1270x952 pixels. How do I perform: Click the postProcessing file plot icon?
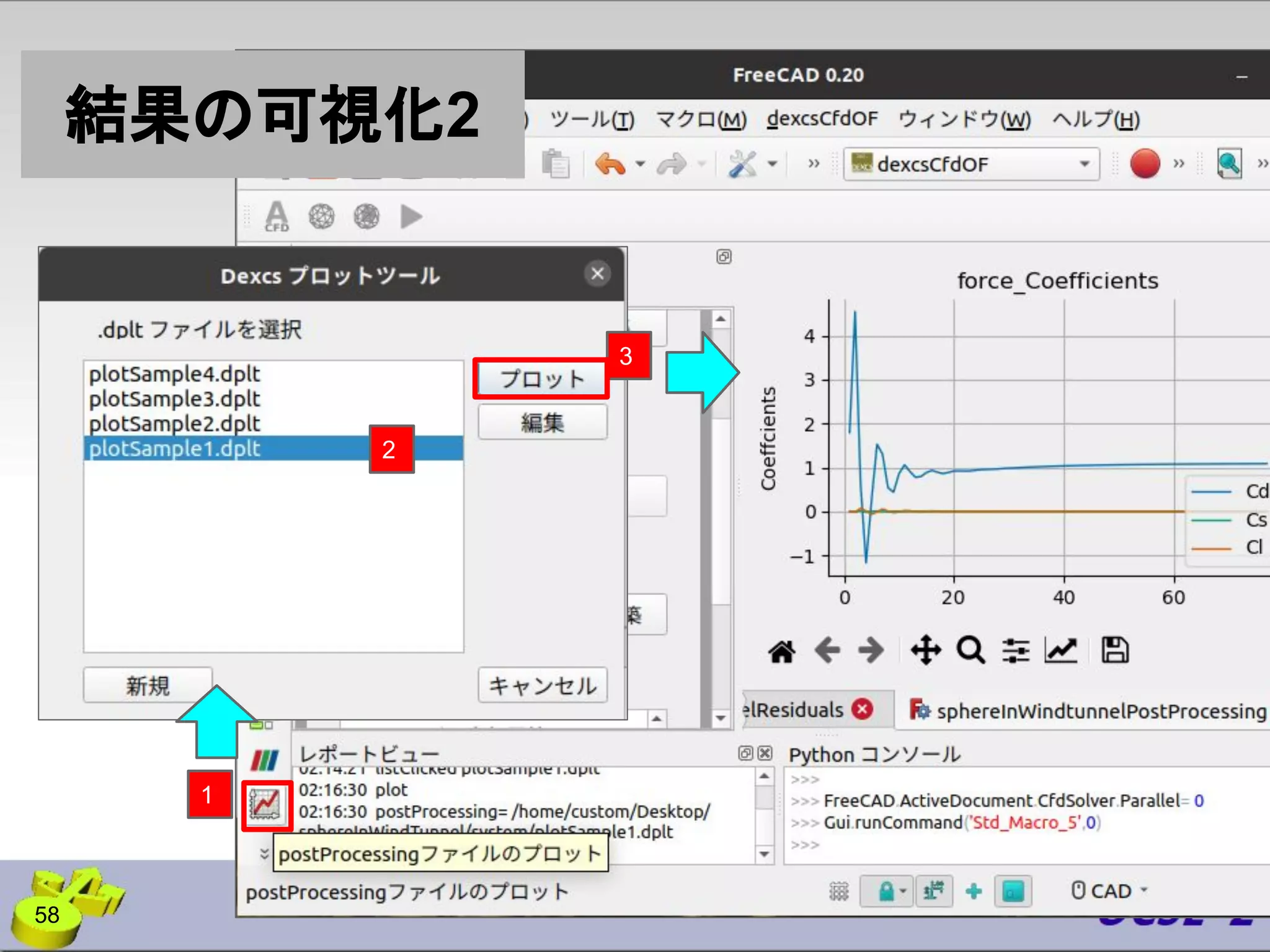point(265,804)
